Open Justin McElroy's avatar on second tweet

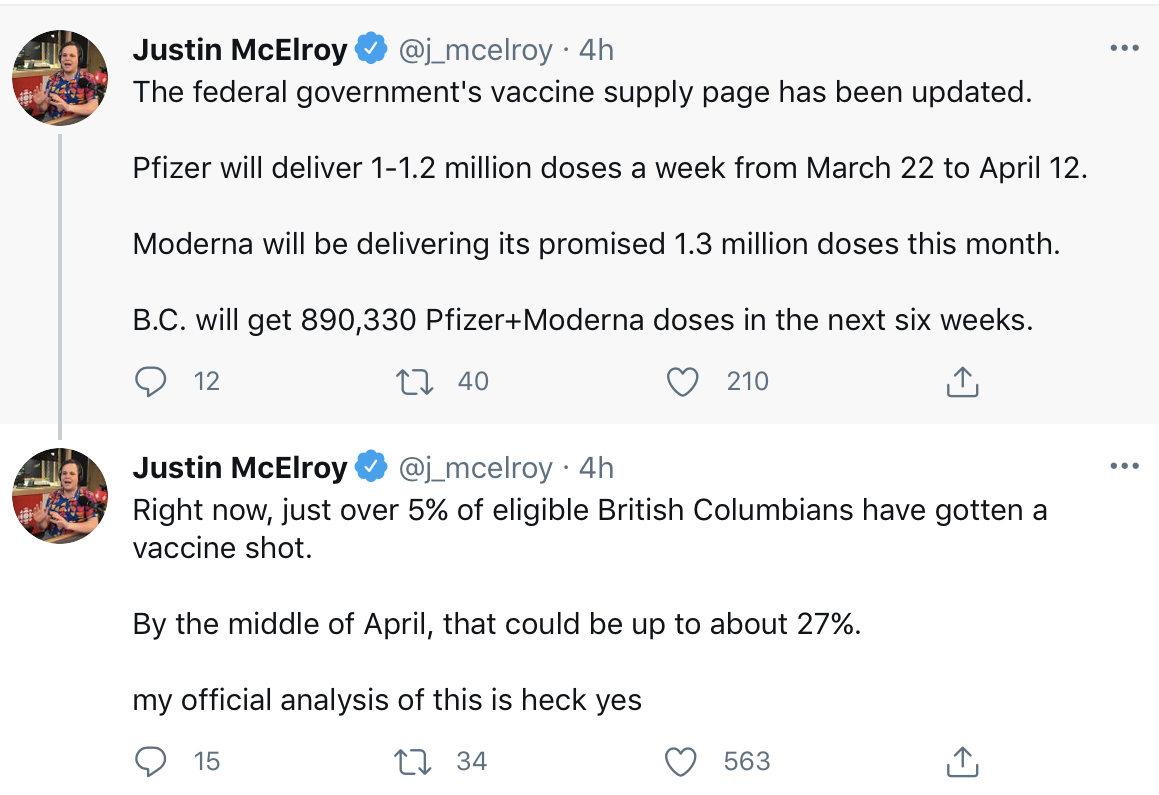coord(60,496)
